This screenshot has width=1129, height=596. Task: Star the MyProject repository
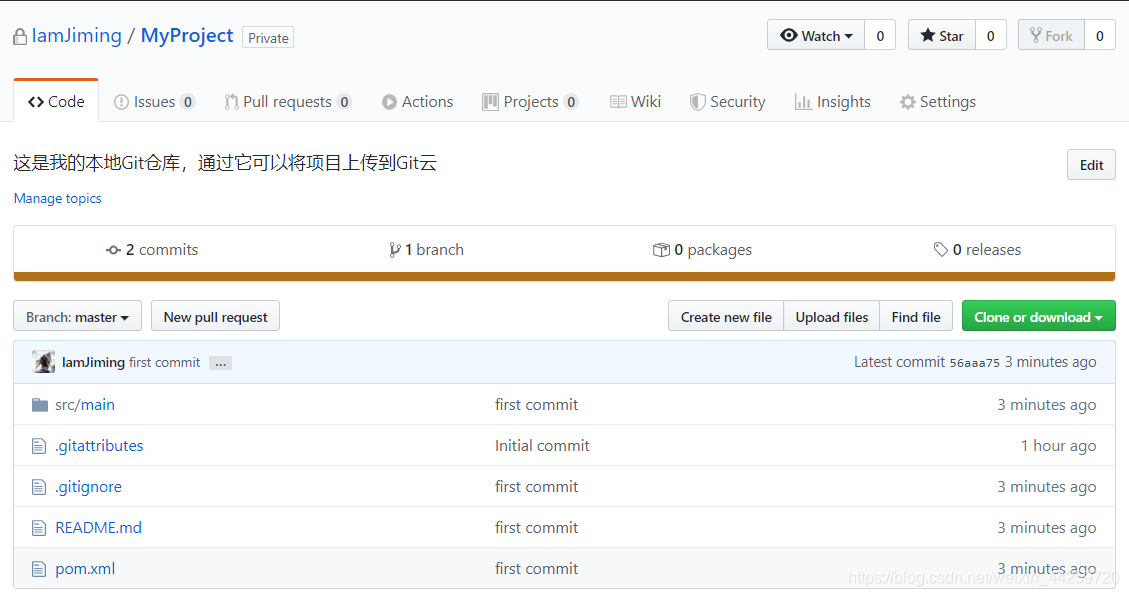(x=940, y=35)
